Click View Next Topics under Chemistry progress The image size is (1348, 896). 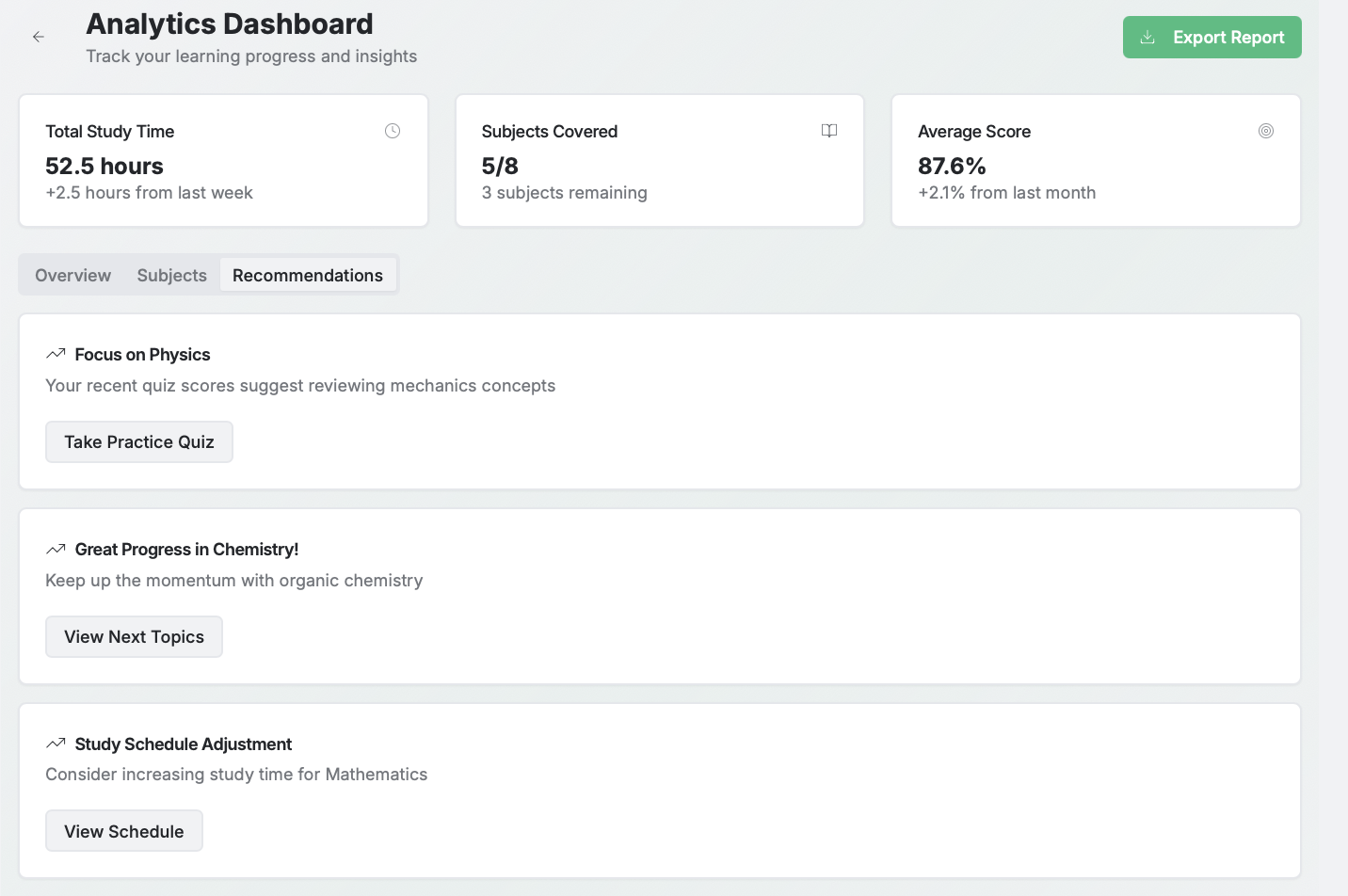click(x=134, y=636)
